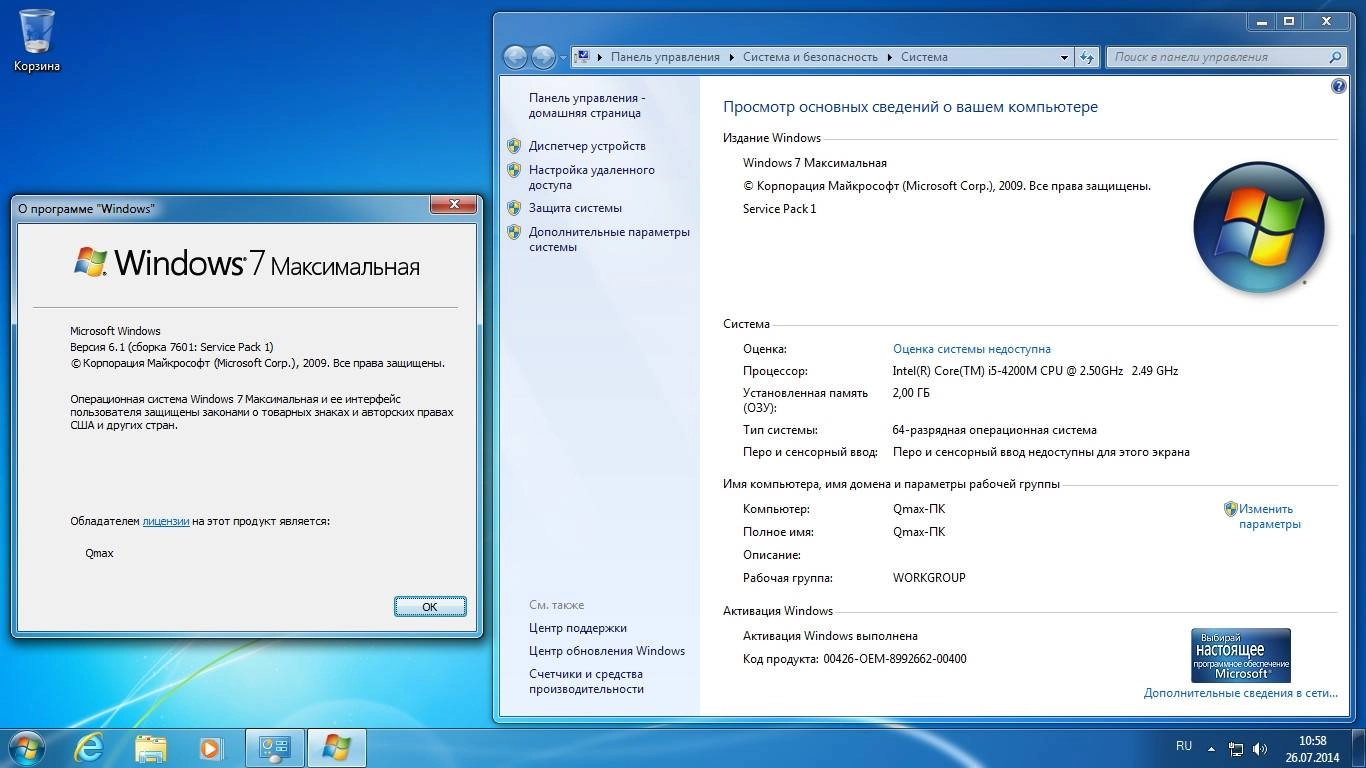
Task: Open Windows Explorer folder icon in taskbar
Action: pos(151,748)
